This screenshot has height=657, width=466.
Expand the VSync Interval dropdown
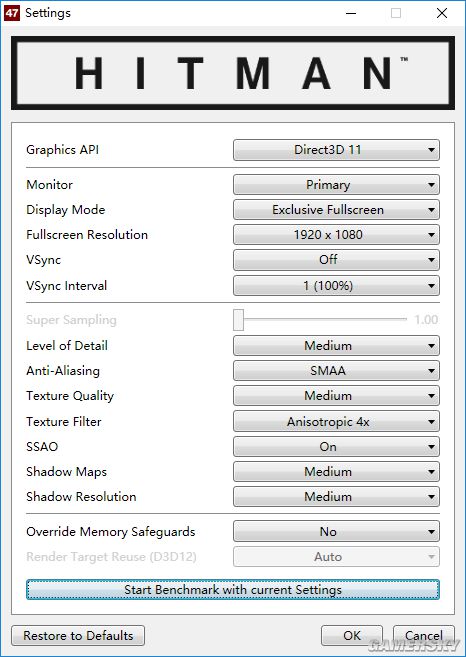(x=336, y=286)
